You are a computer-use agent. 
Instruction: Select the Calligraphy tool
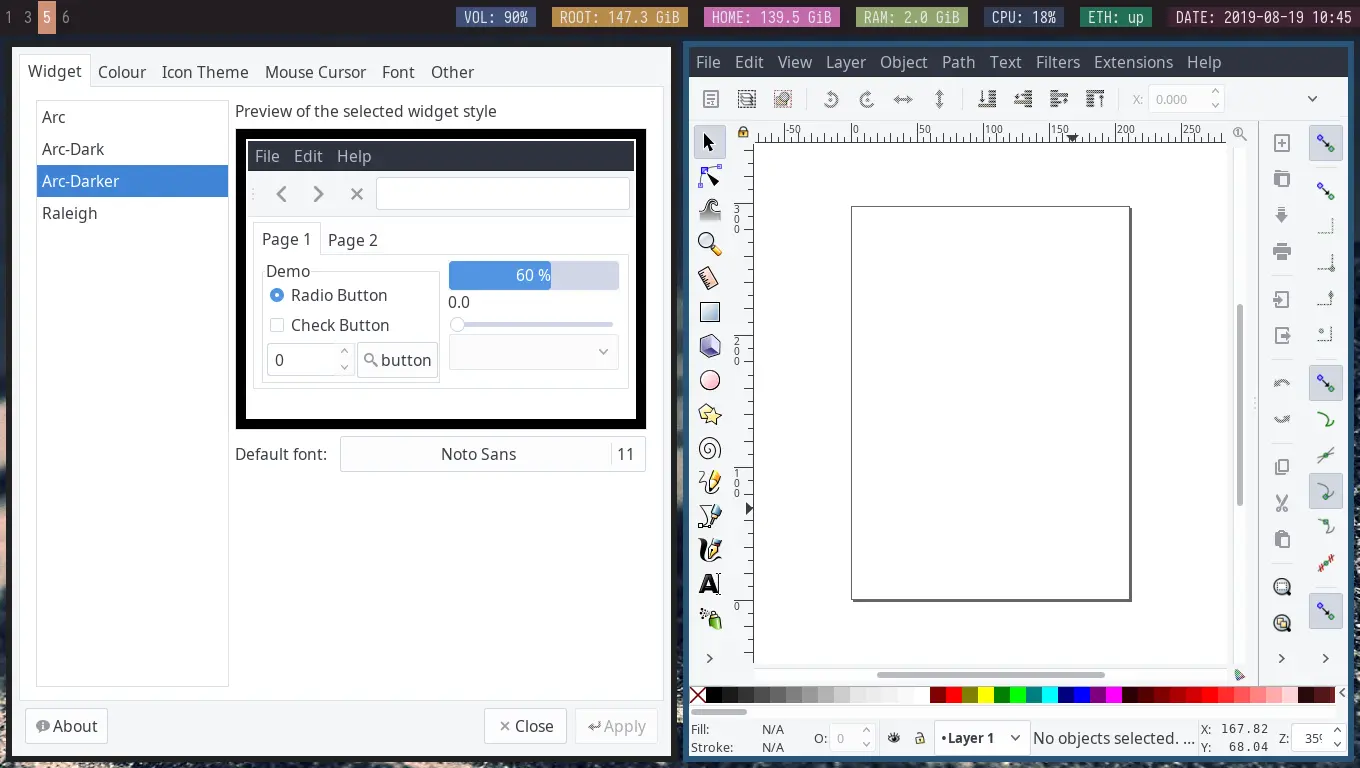pos(709,550)
